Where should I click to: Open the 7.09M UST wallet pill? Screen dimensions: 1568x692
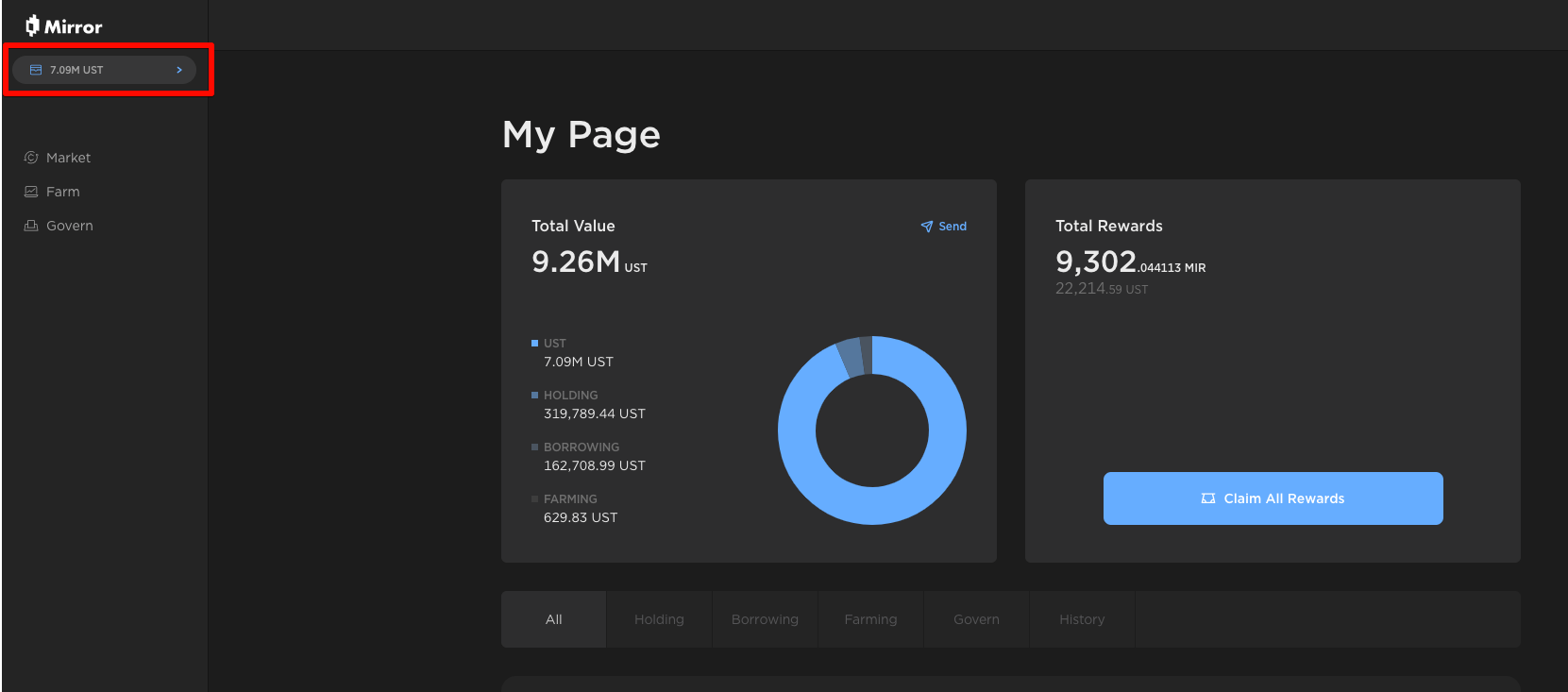104,70
